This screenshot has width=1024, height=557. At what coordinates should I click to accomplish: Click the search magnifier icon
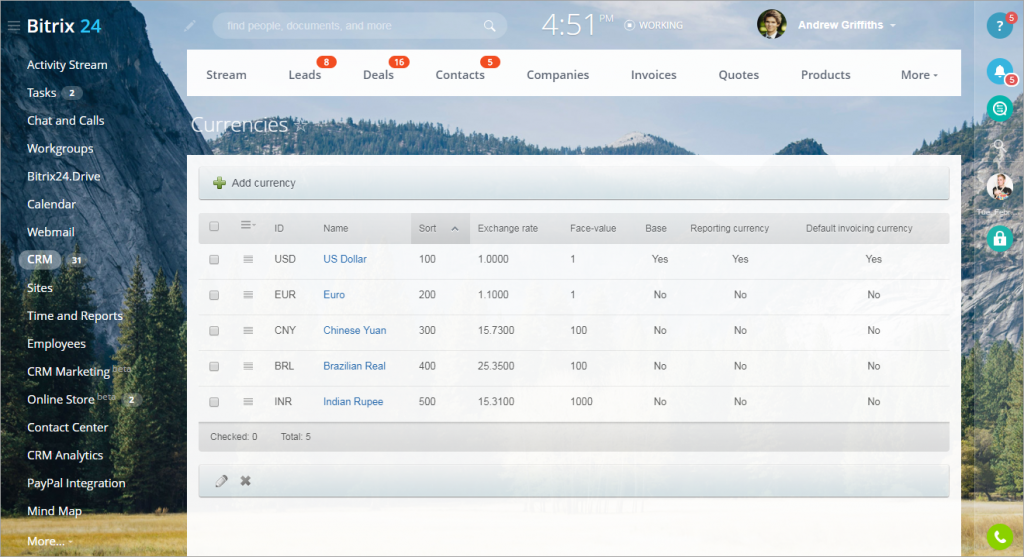click(489, 26)
